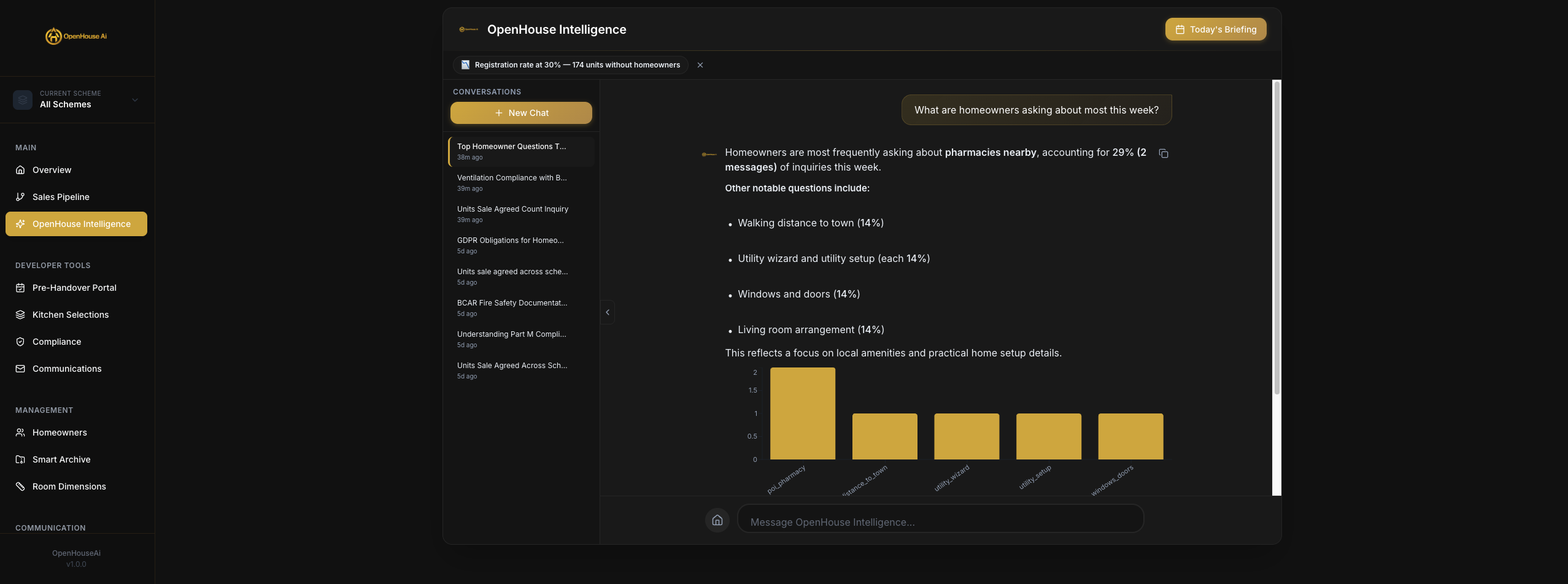The image size is (1568, 584).
Task: Click the home icon beside message input
Action: click(x=717, y=520)
